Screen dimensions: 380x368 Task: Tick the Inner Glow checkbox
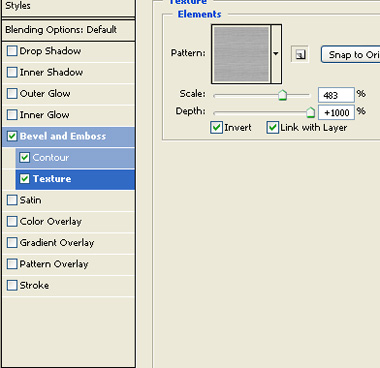click(x=12, y=115)
